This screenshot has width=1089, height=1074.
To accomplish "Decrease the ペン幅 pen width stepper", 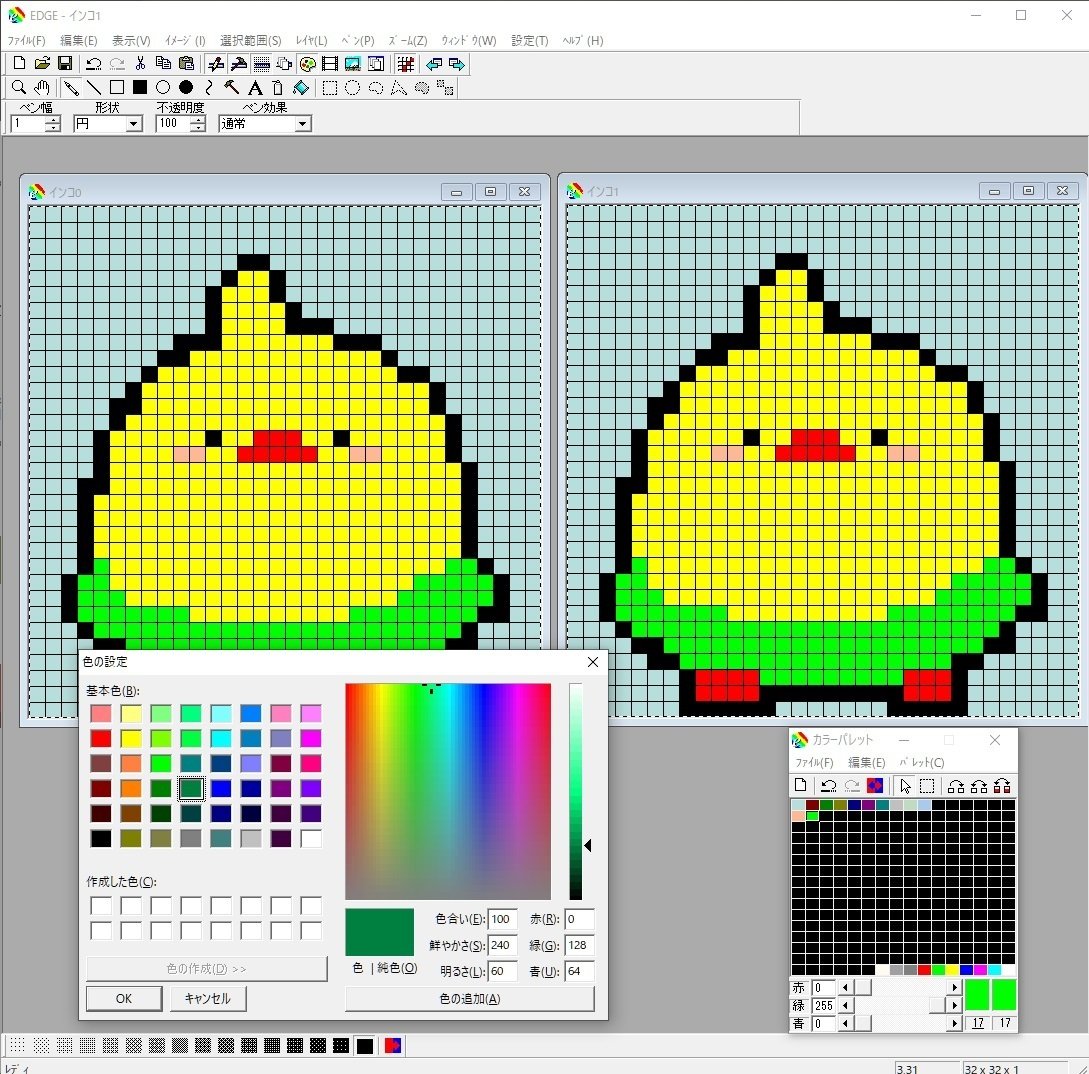I will tap(53, 128).
